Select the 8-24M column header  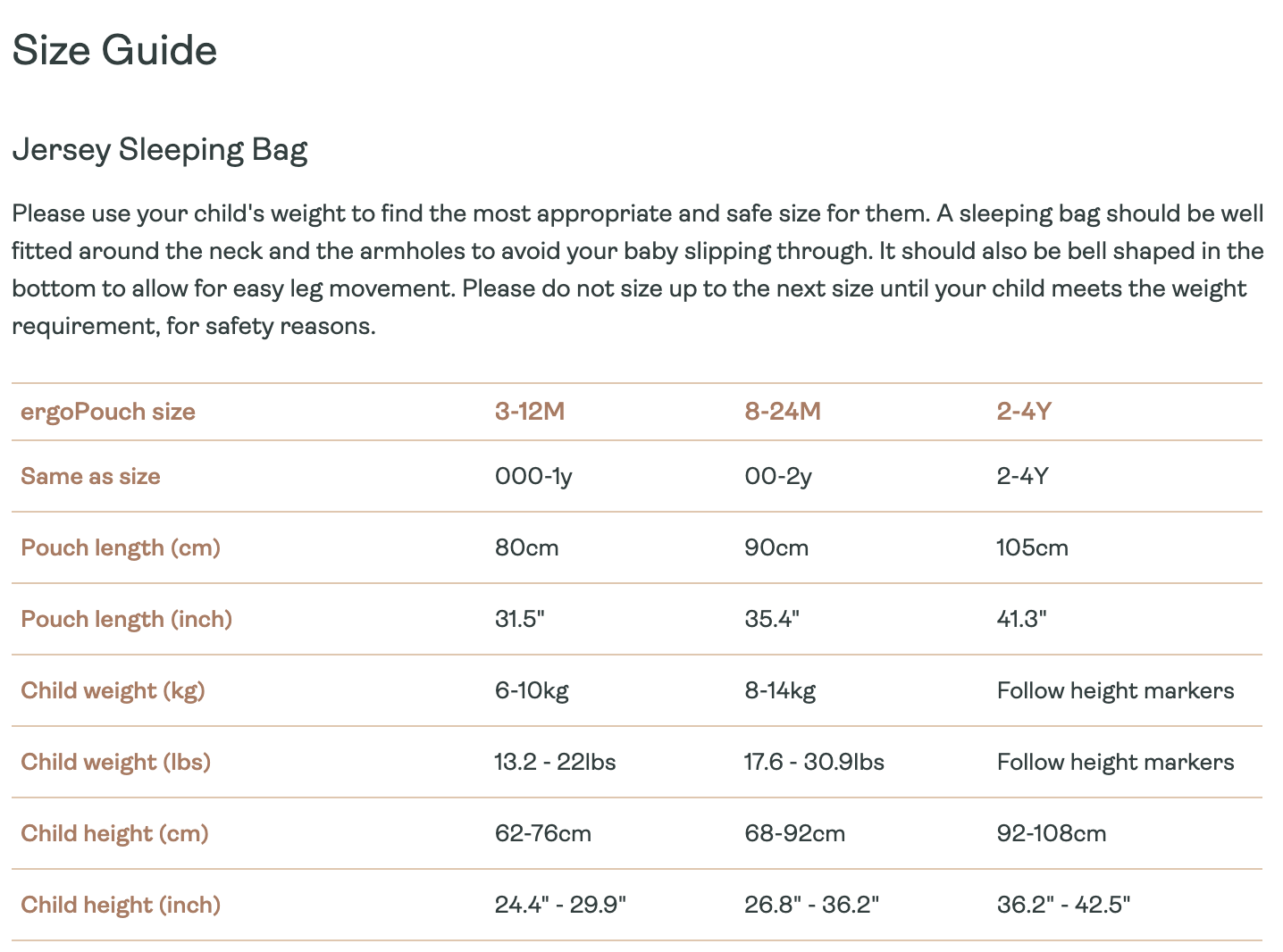(783, 412)
